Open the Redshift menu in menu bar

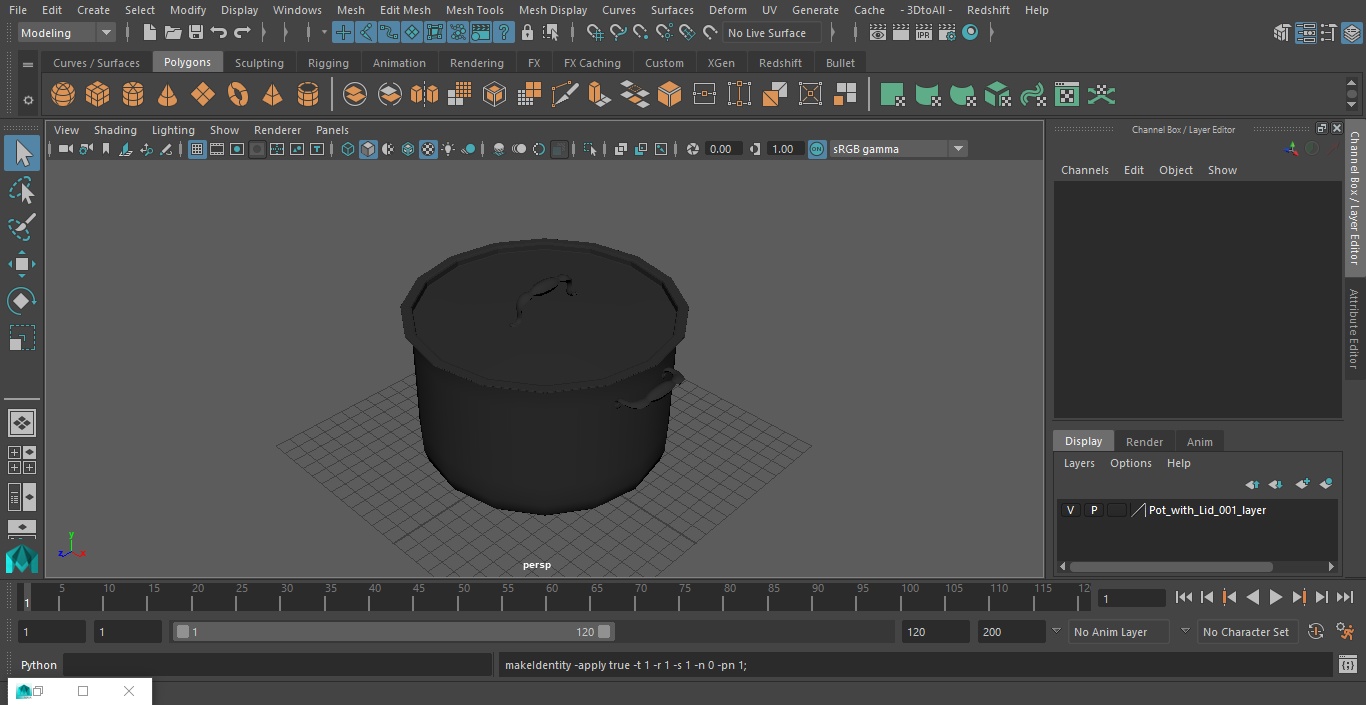[x=987, y=10]
